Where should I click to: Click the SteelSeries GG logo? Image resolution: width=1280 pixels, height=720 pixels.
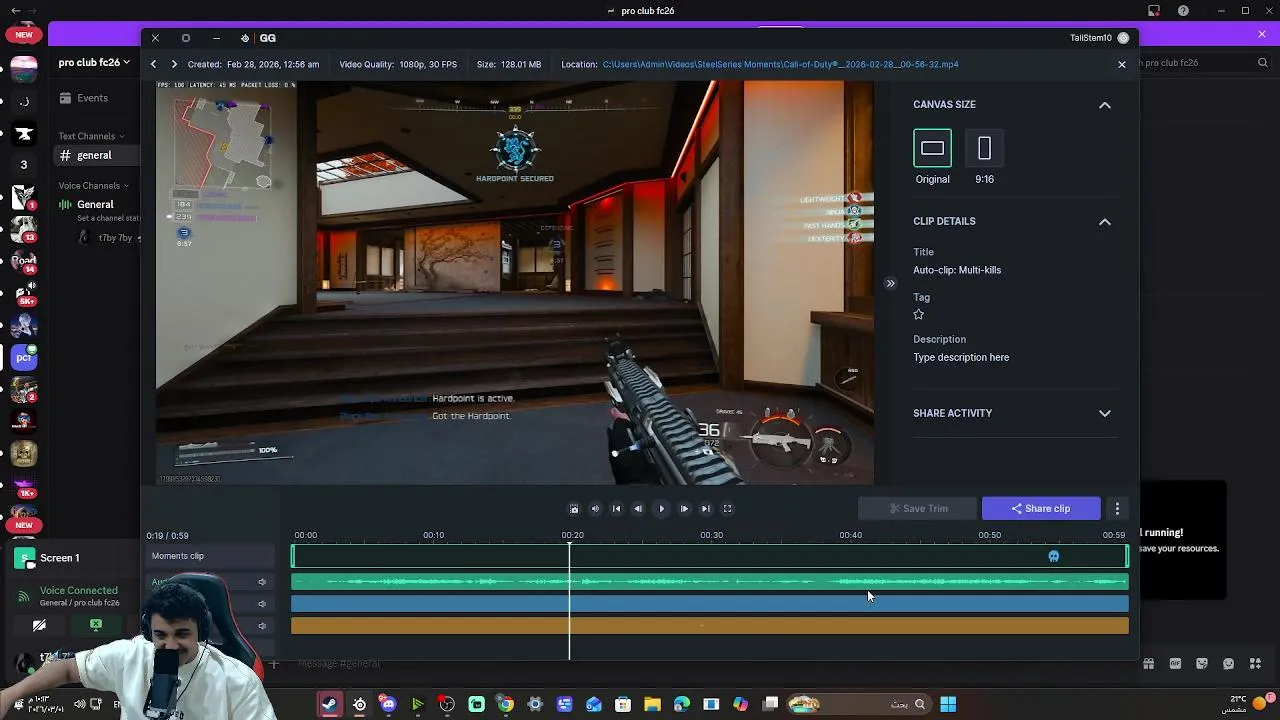[x=259, y=38]
